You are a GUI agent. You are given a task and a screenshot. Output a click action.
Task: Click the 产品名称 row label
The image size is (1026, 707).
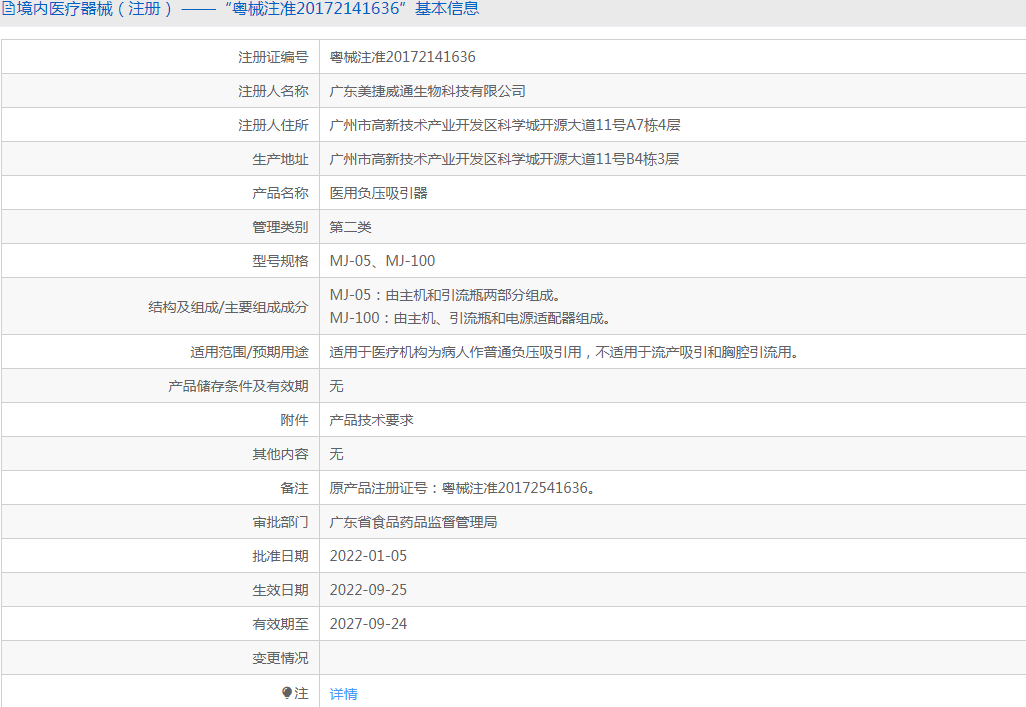[280, 193]
